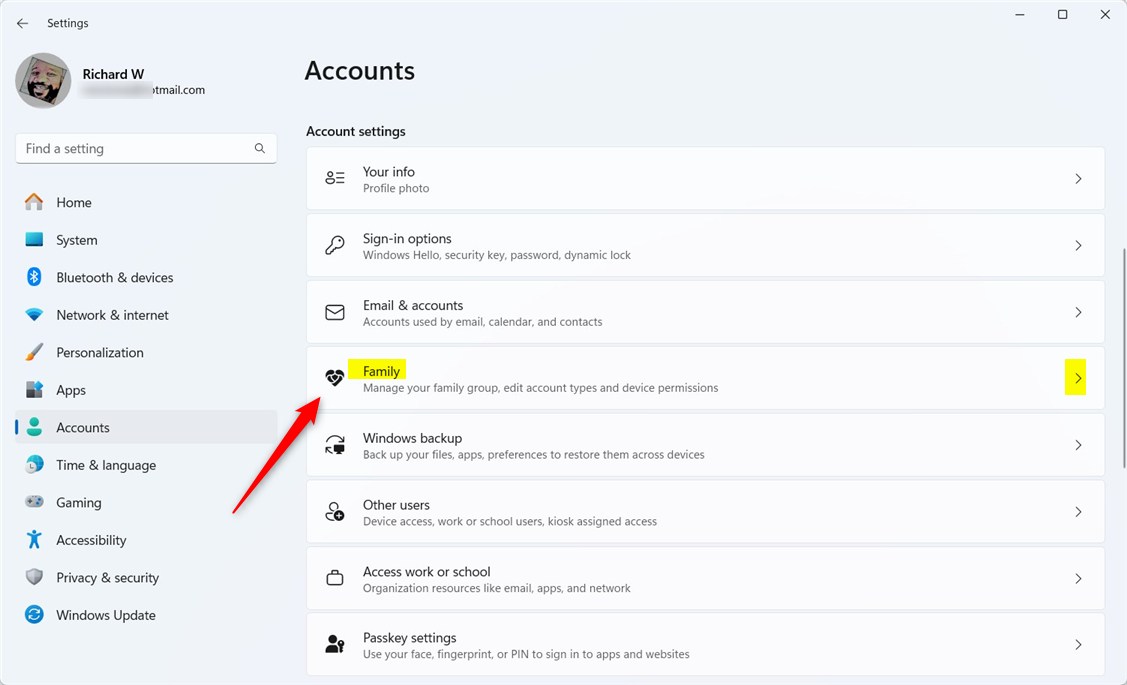Screen dimensions: 1127x685
Task: Select Bluetooth & devices in the sidebar
Action: [115, 277]
